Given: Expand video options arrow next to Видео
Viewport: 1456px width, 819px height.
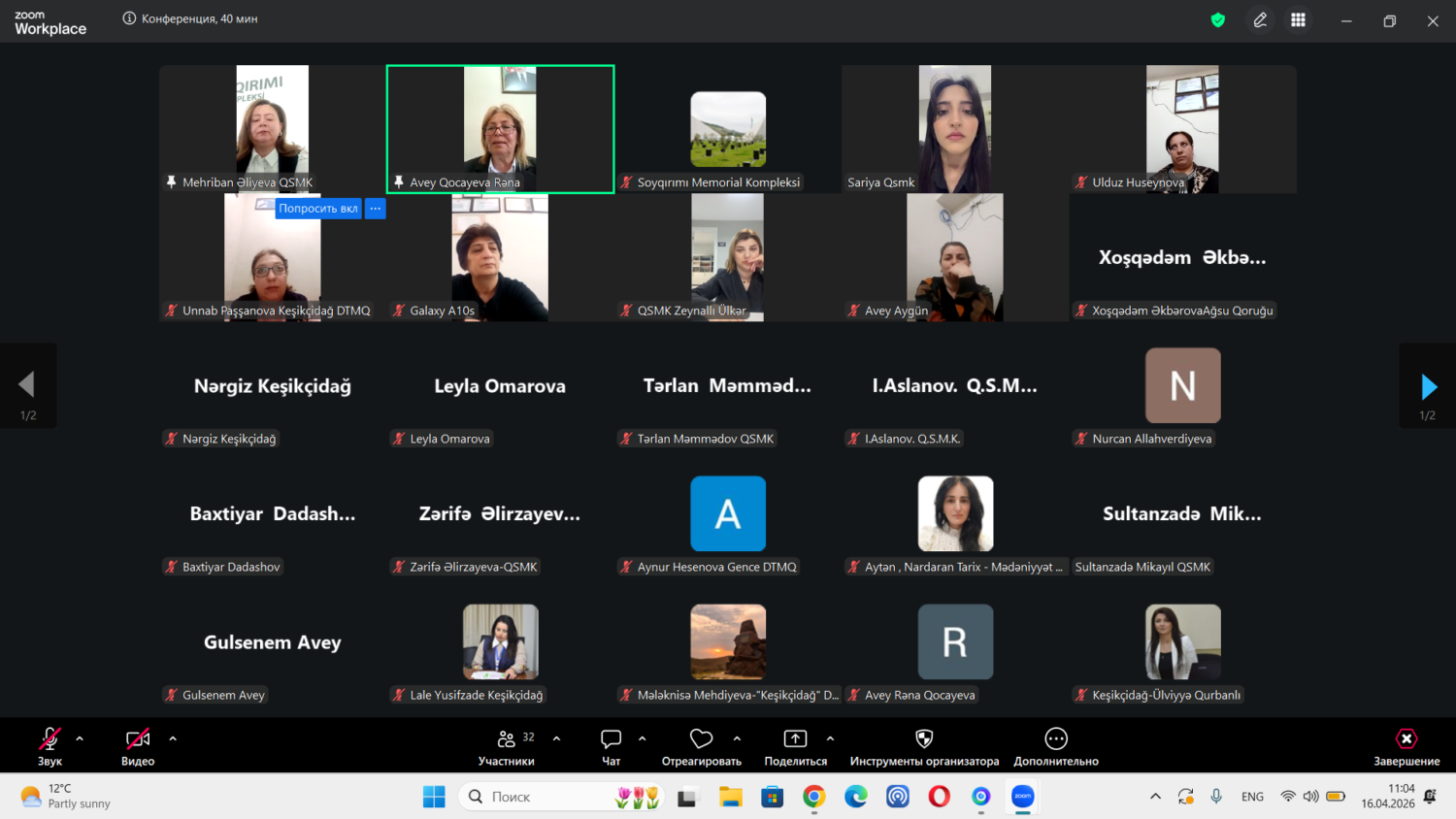Looking at the screenshot, I should click(x=173, y=738).
